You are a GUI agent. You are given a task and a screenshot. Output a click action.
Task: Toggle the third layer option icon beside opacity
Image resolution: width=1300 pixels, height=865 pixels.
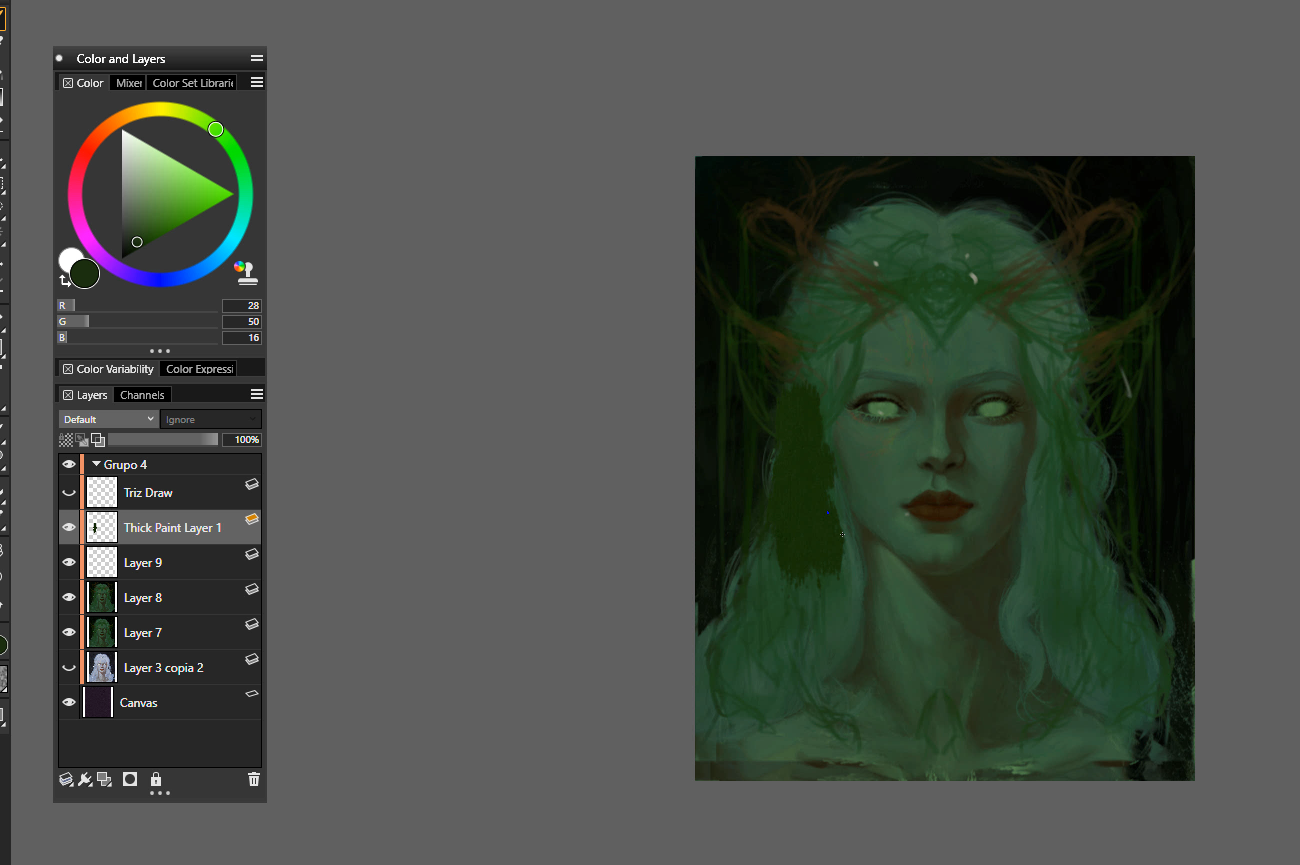[x=98, y=440]
